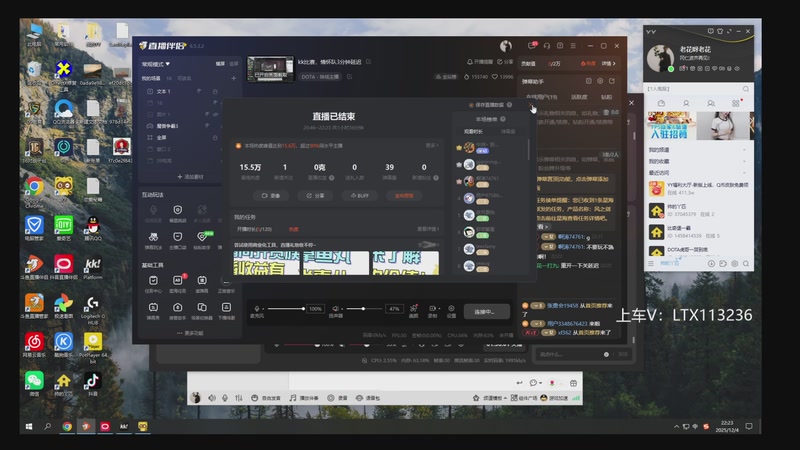This screenshot has width=800, height=450.
Task: Select the 全屏 source row
Action: 181,137
